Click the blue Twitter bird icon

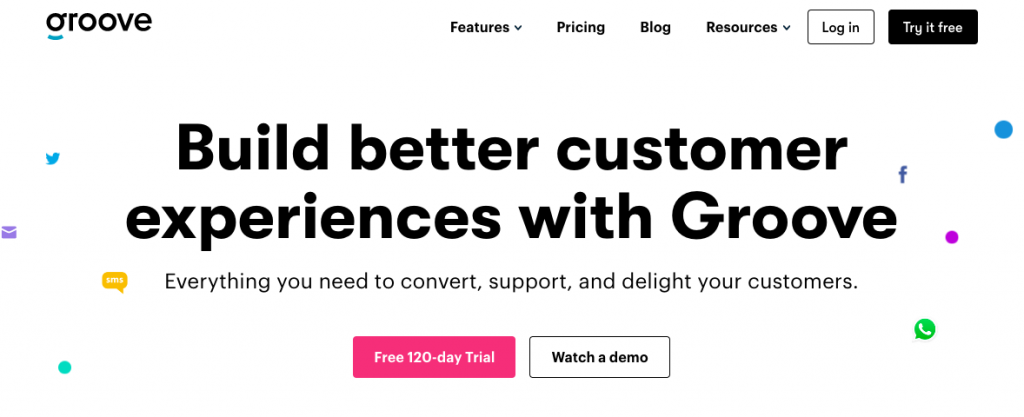[53, 158]
